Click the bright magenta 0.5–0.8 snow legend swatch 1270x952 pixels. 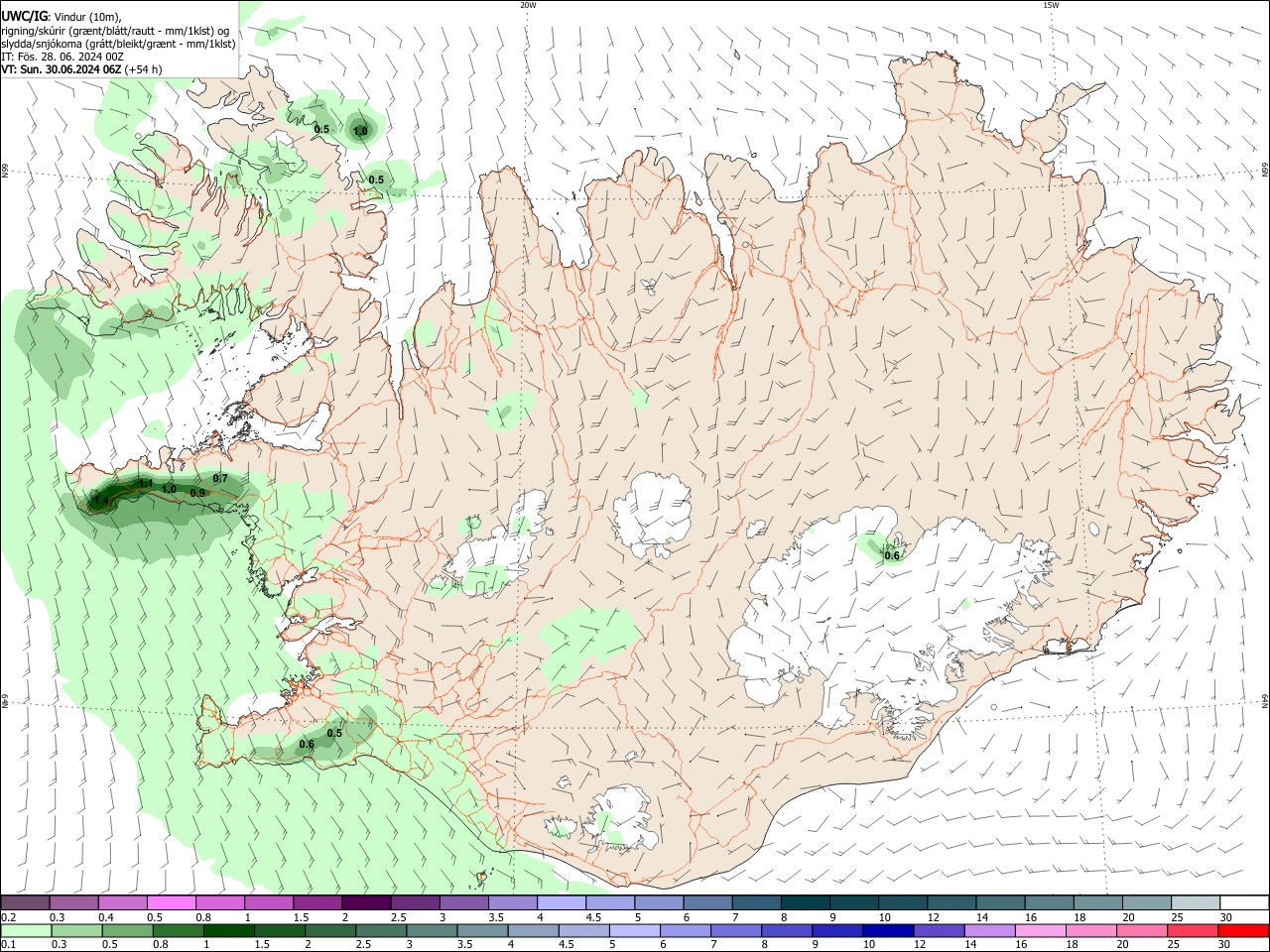(x=172, y=902)
